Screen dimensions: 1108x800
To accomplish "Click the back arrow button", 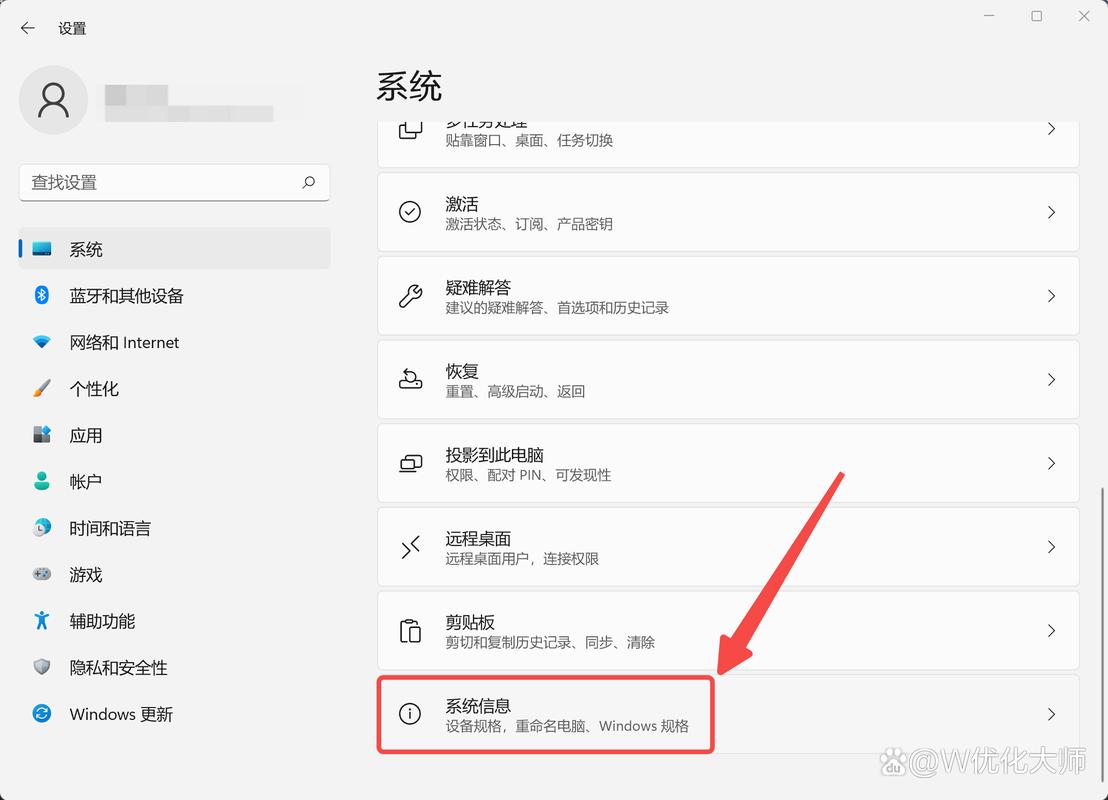I will pos(27,28).
